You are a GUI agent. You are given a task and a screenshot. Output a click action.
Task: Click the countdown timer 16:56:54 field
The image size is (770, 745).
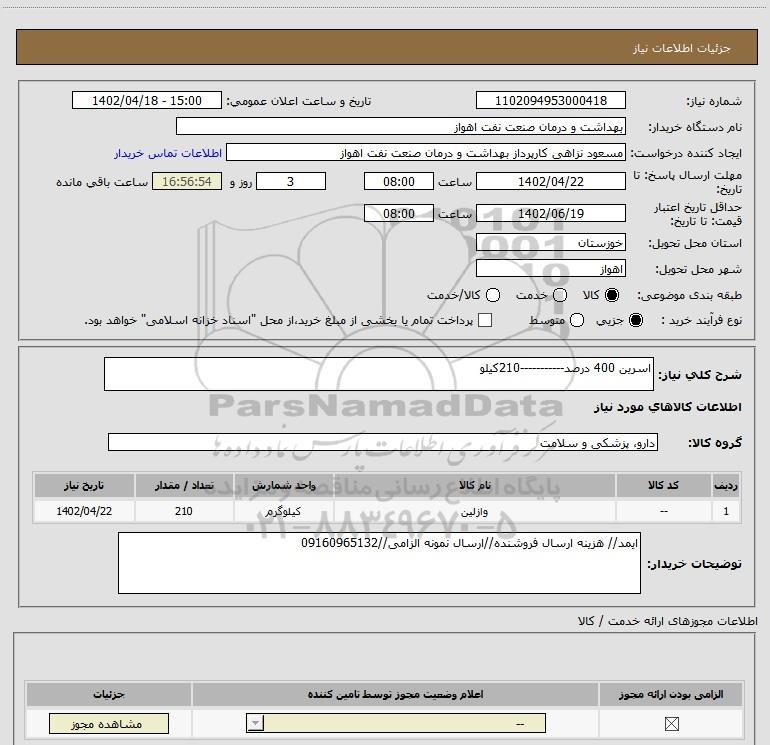pos(187,181)
